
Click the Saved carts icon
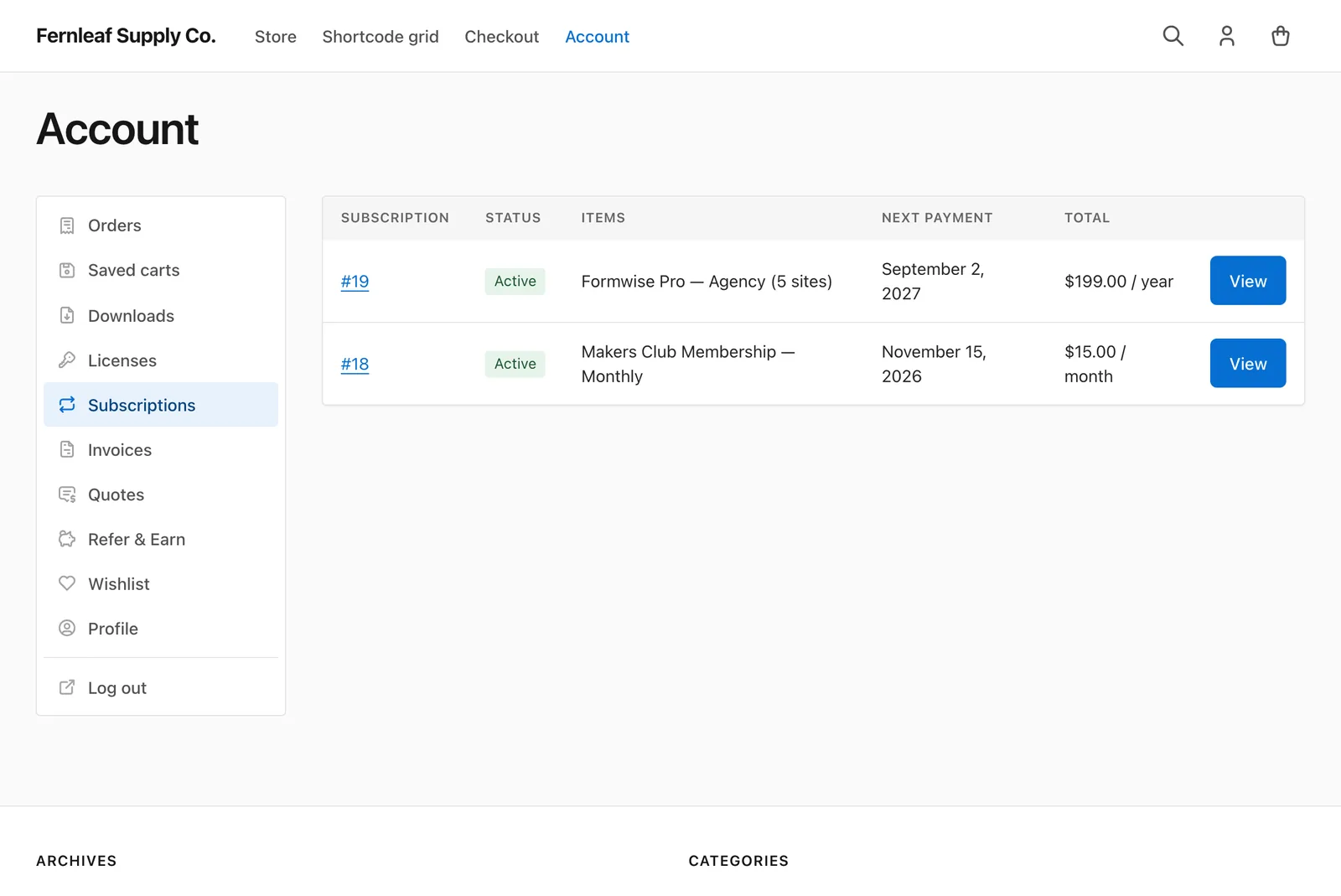[x=67, y=270]
